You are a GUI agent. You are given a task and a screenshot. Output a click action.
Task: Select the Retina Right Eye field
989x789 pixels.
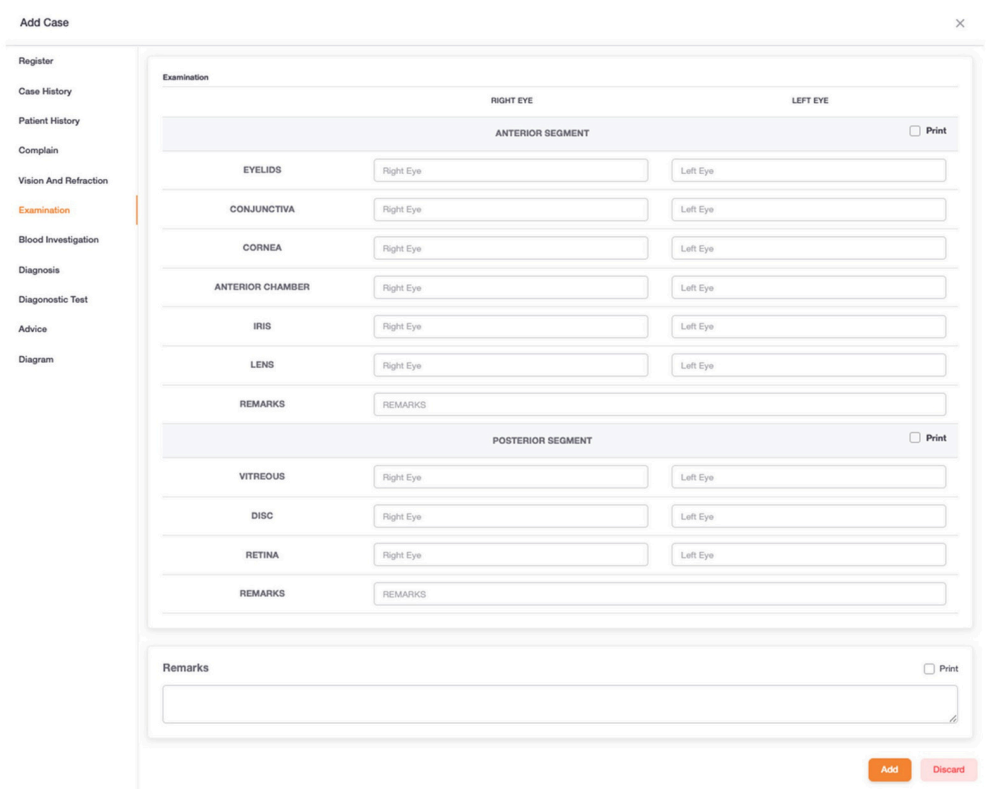tap(510, 555)
